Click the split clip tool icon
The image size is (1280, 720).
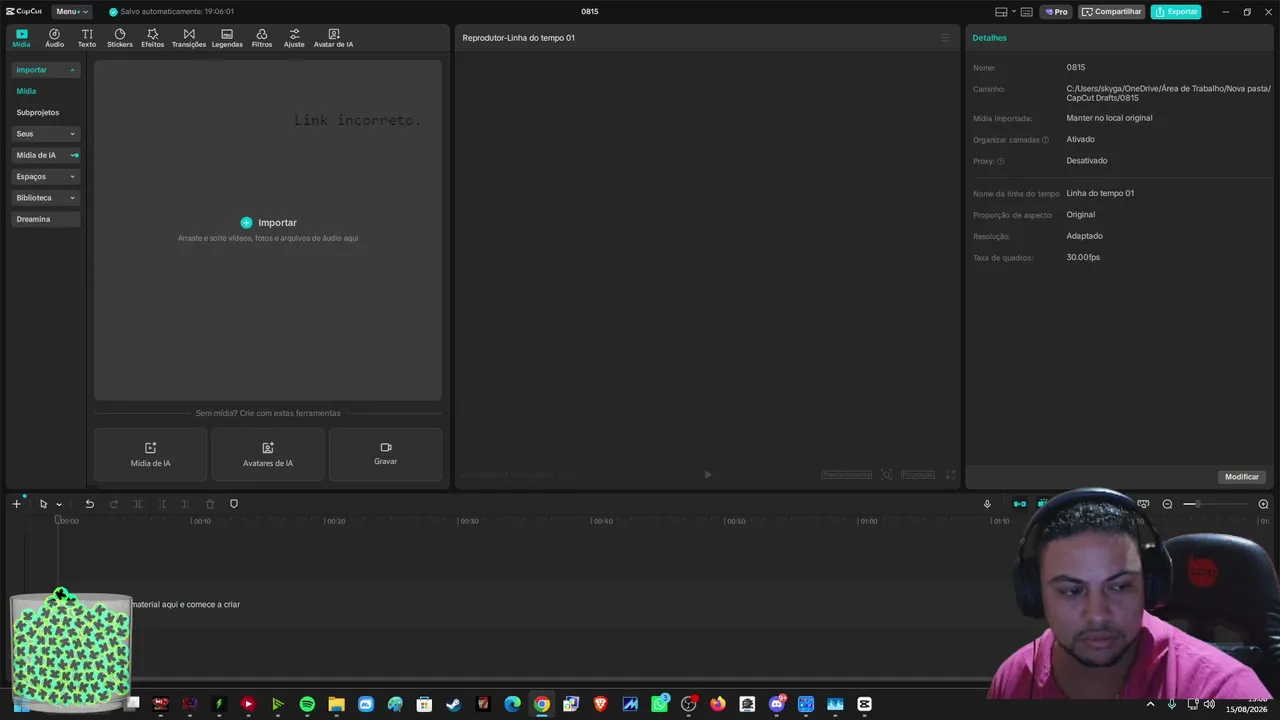point(138,504)
